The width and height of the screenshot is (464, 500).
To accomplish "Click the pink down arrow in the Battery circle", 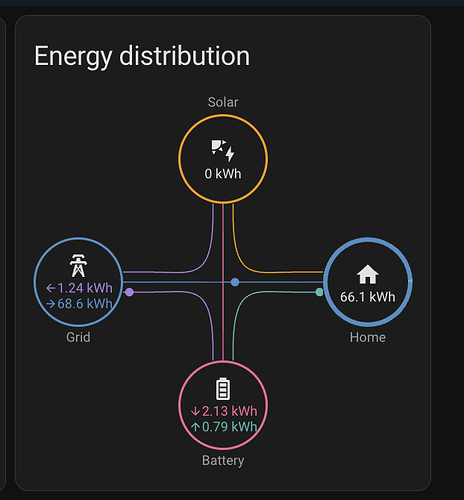I will 195,411.
